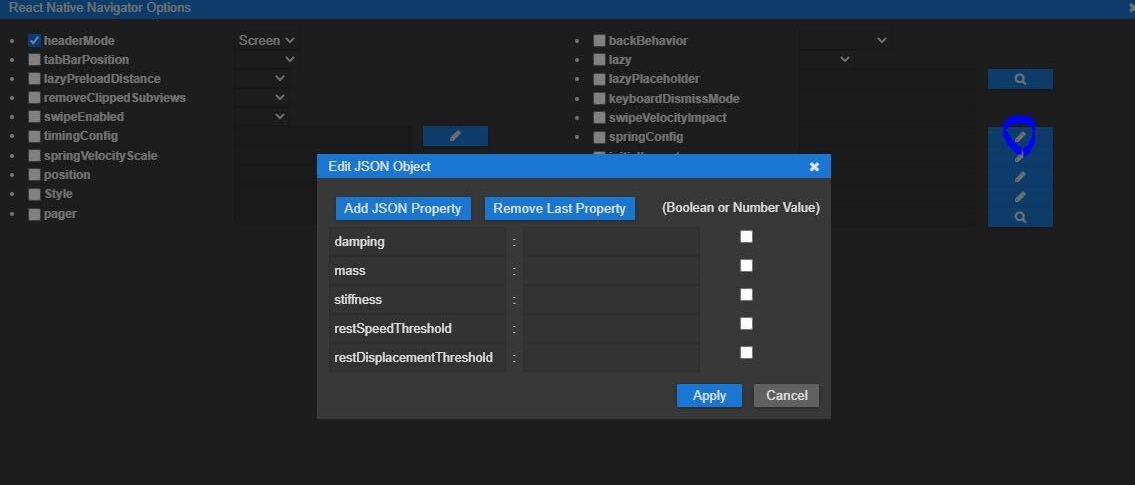Click the Edit JSON Object title bar

click(573, 166)
